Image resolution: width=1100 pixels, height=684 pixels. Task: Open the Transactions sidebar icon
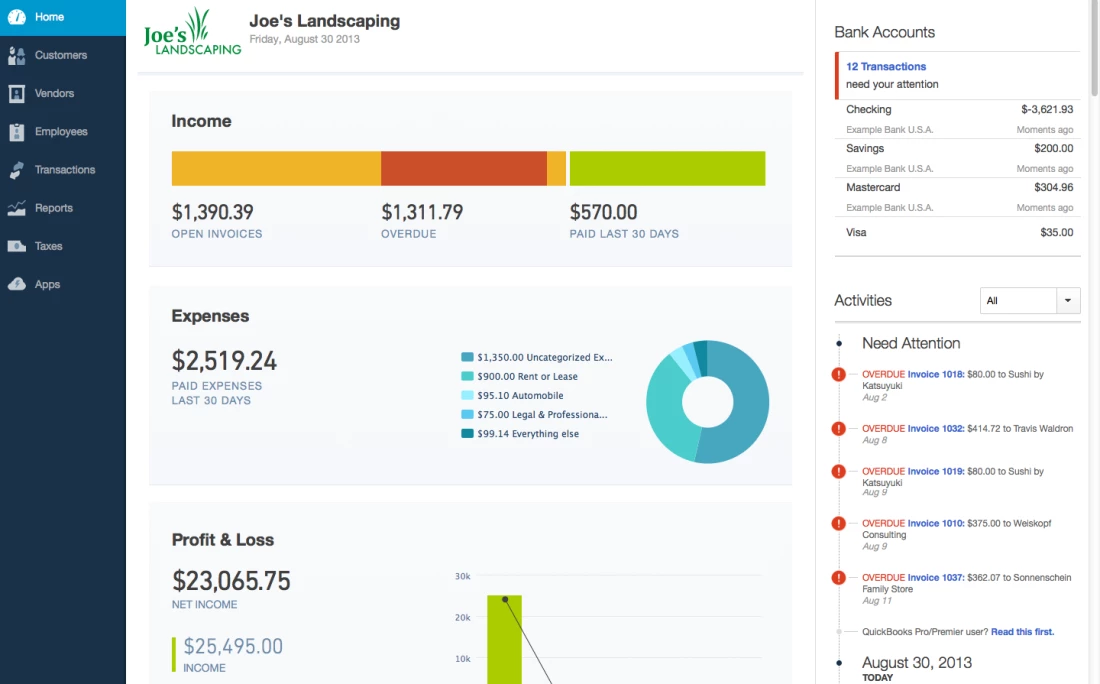click(16, 170)
